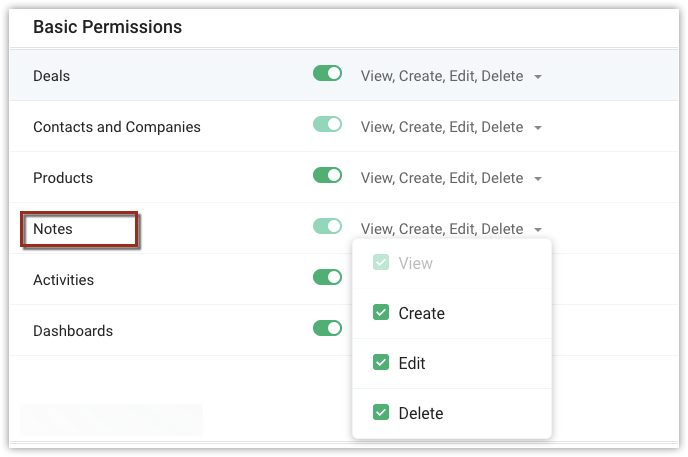The image size is (688, 457).
Task: Open Contacts and Companies permissions dropdown
Action: pos(538,128)
